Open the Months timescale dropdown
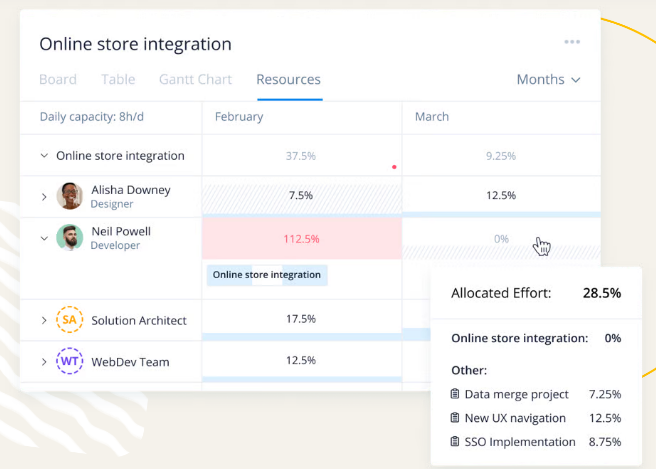 pos(548,80)
